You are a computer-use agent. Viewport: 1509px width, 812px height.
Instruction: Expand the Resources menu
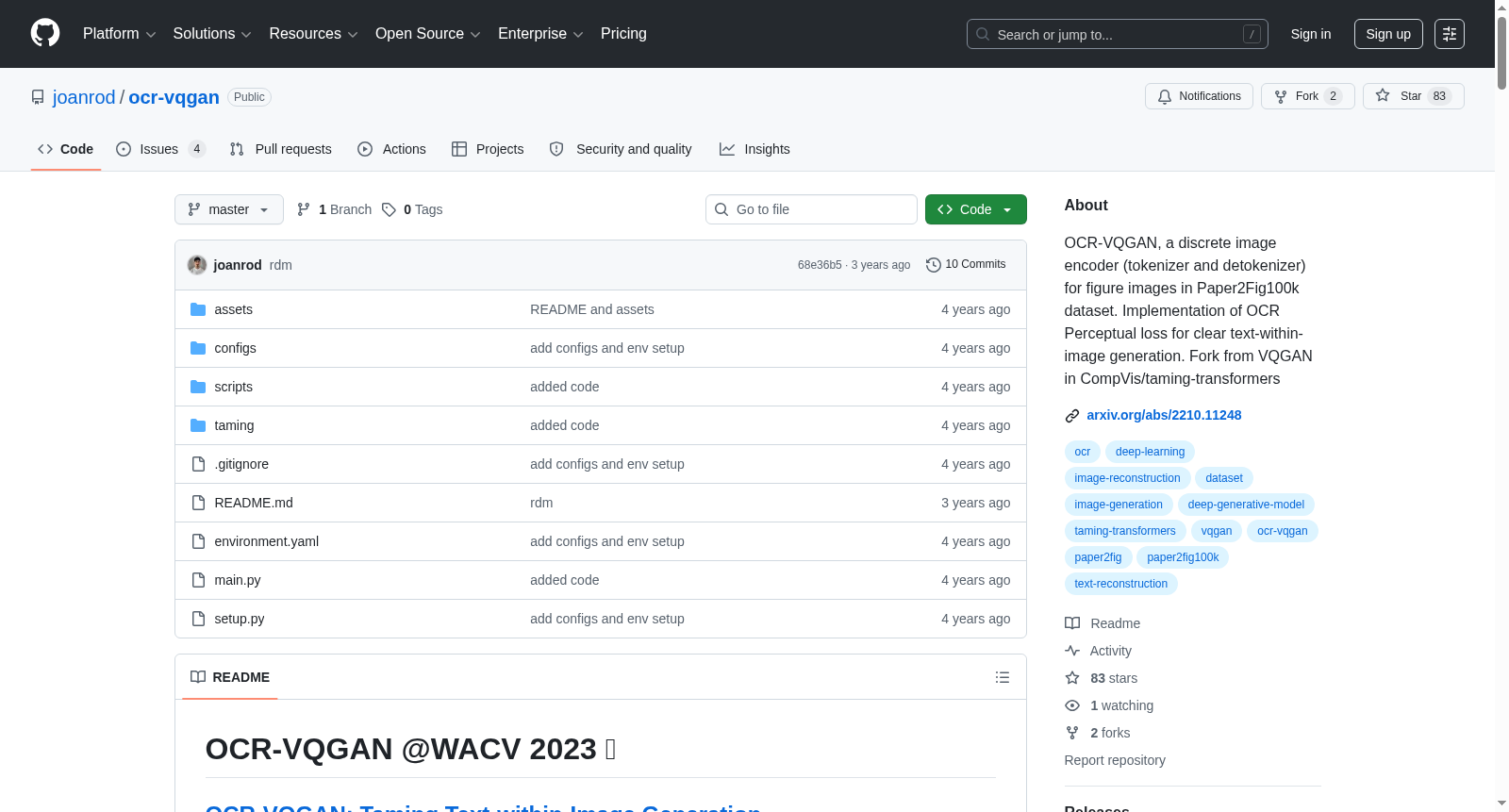click(x=313, y=34)
